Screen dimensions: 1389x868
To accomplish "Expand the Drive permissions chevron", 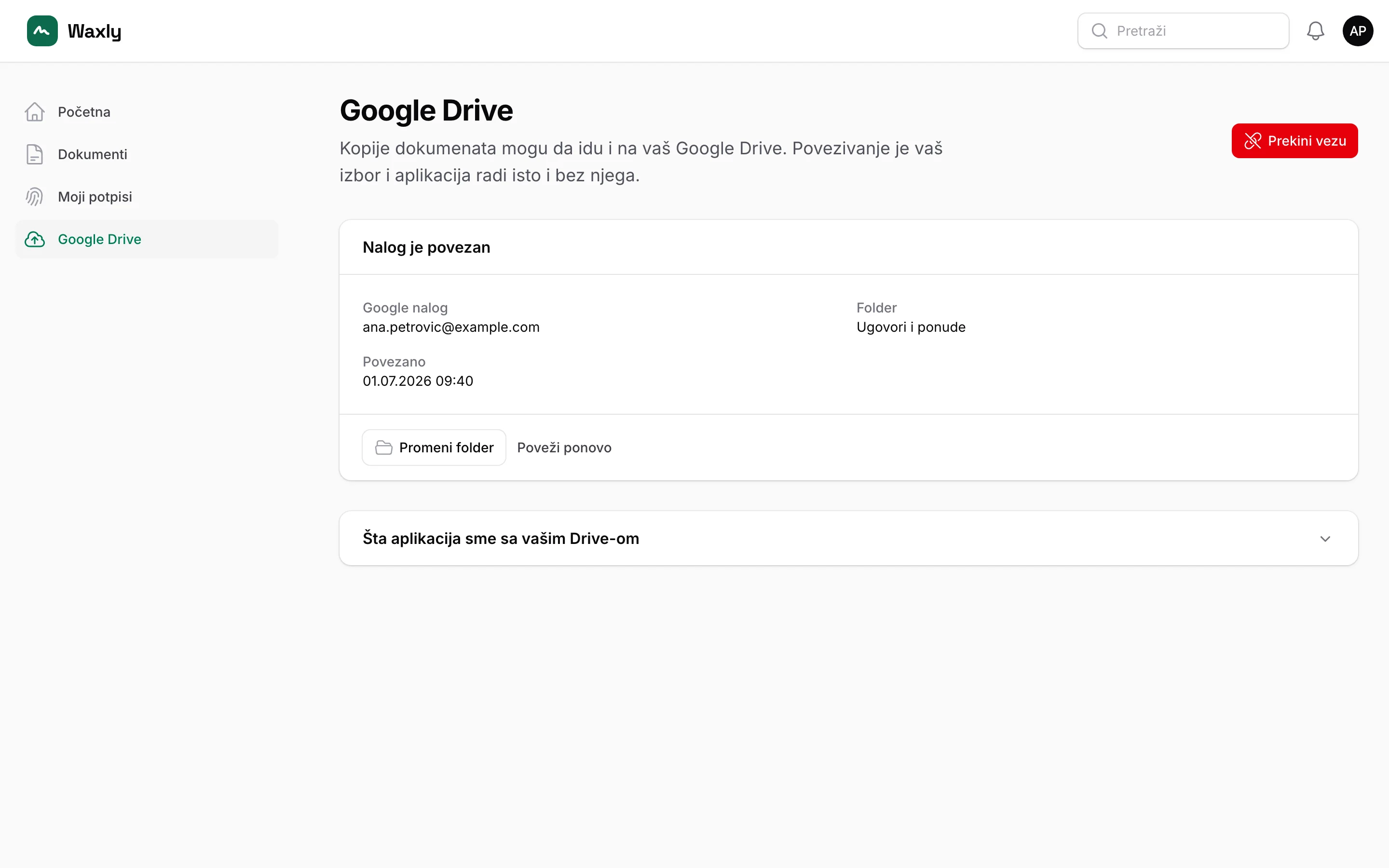I will click(1325, 539).
